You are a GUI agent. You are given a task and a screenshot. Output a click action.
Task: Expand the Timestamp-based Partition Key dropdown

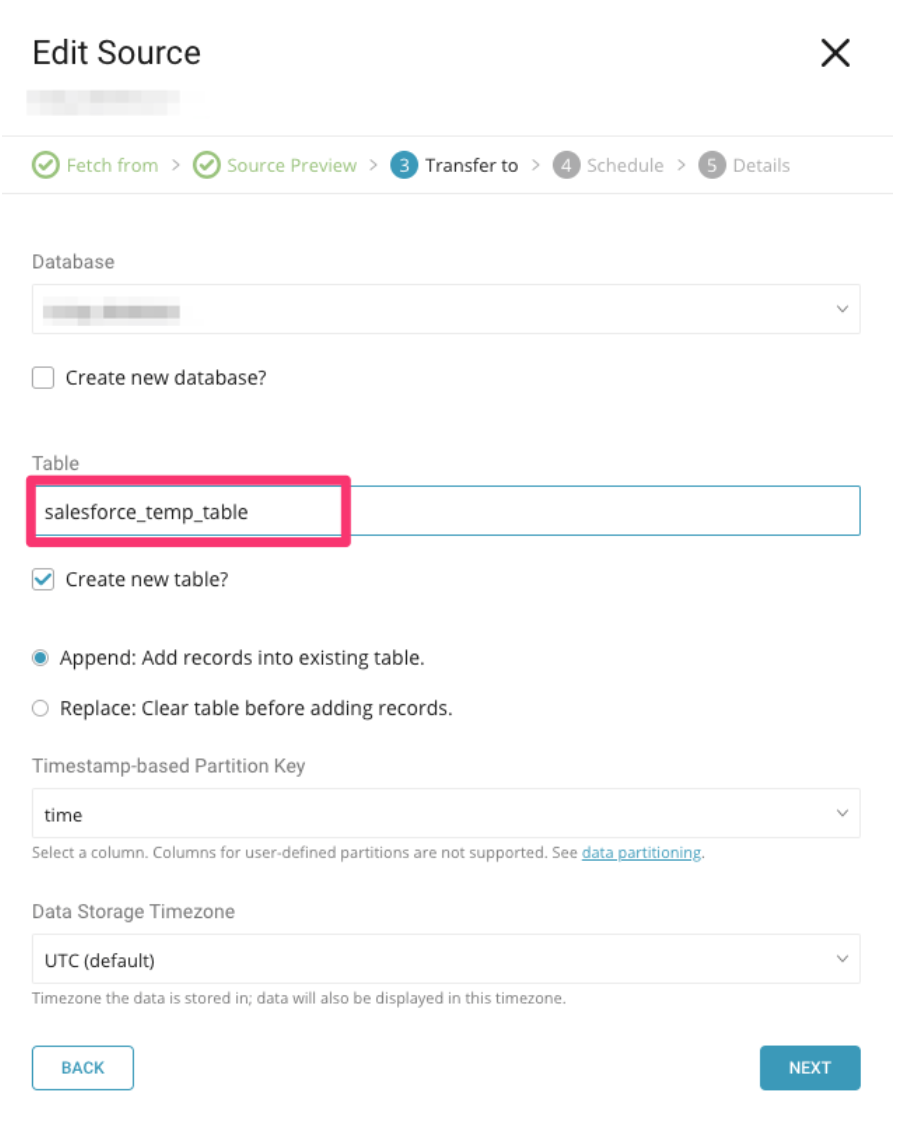[x=446, y=814]
